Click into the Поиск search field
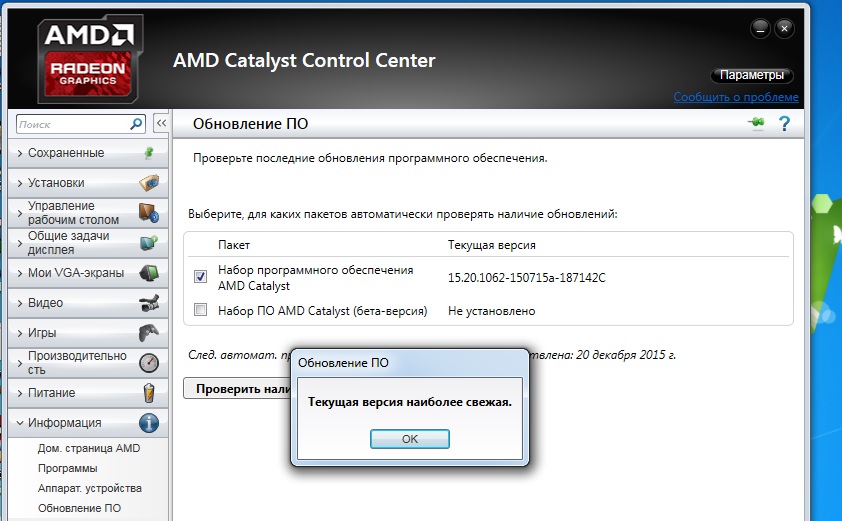This screenshot has width=842, height=521. (72, 125)
